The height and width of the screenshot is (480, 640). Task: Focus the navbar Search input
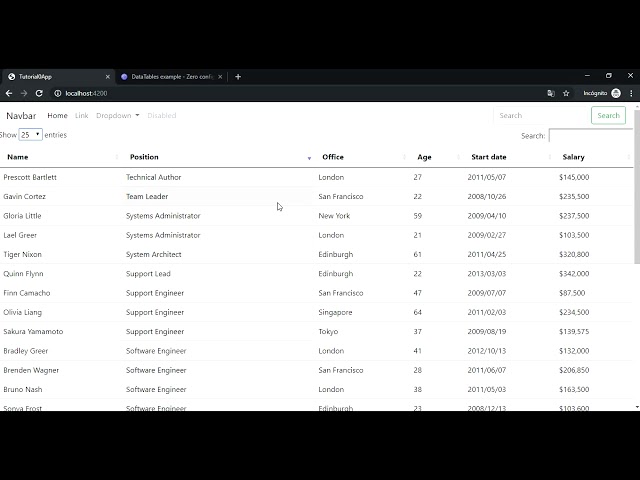pyautogui.click(x=540, y=116)
